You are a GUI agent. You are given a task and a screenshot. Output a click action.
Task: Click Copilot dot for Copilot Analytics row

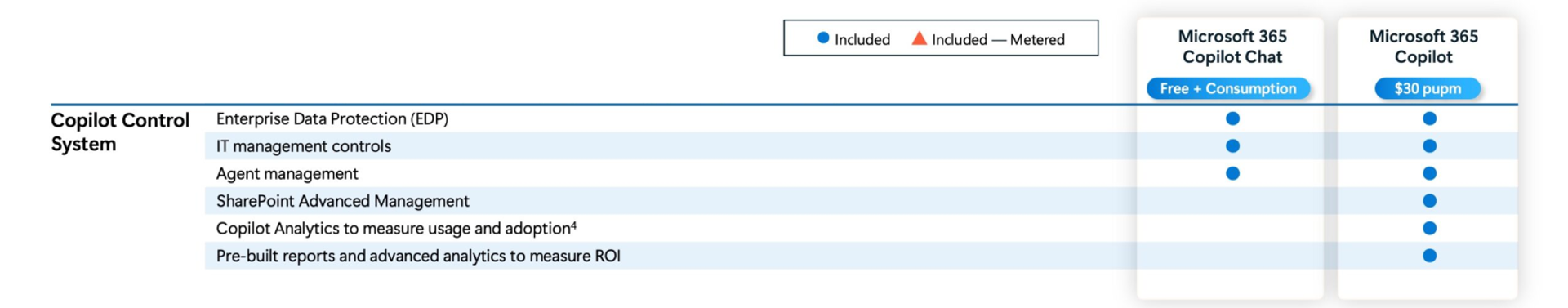[x=1429, y=228]
